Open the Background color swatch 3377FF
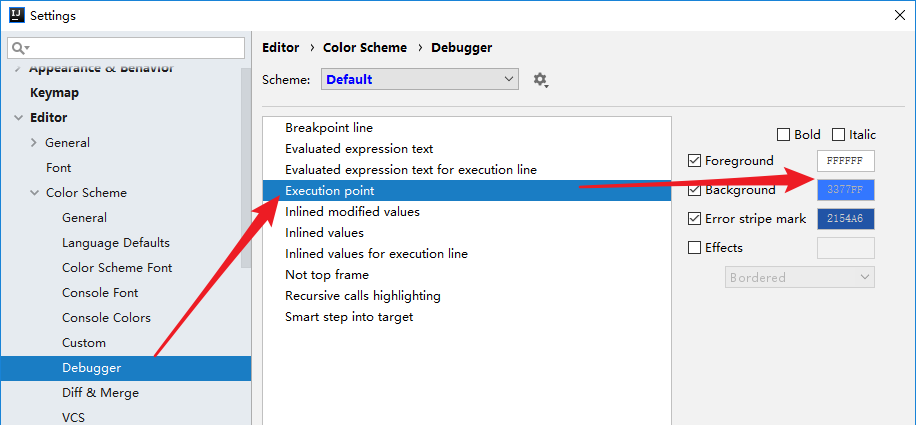Screen dimensions: 916x425 846,190
